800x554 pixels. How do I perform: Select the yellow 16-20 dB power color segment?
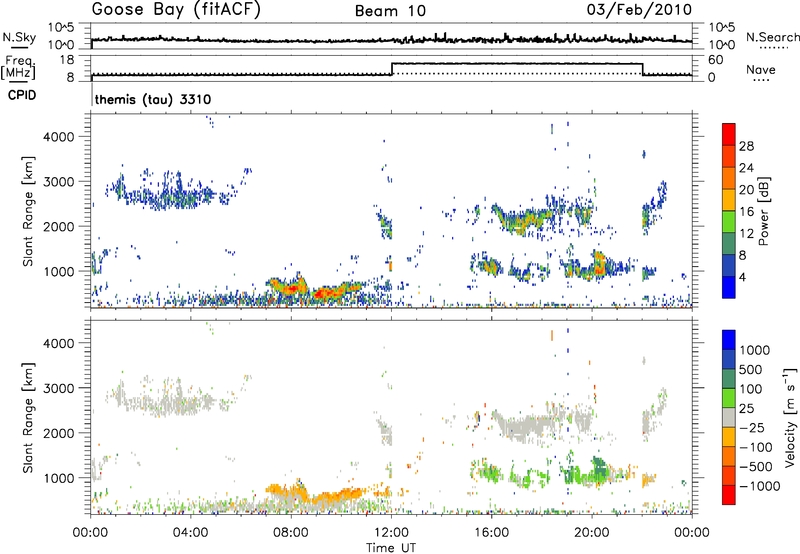click(x=729, y=199)
